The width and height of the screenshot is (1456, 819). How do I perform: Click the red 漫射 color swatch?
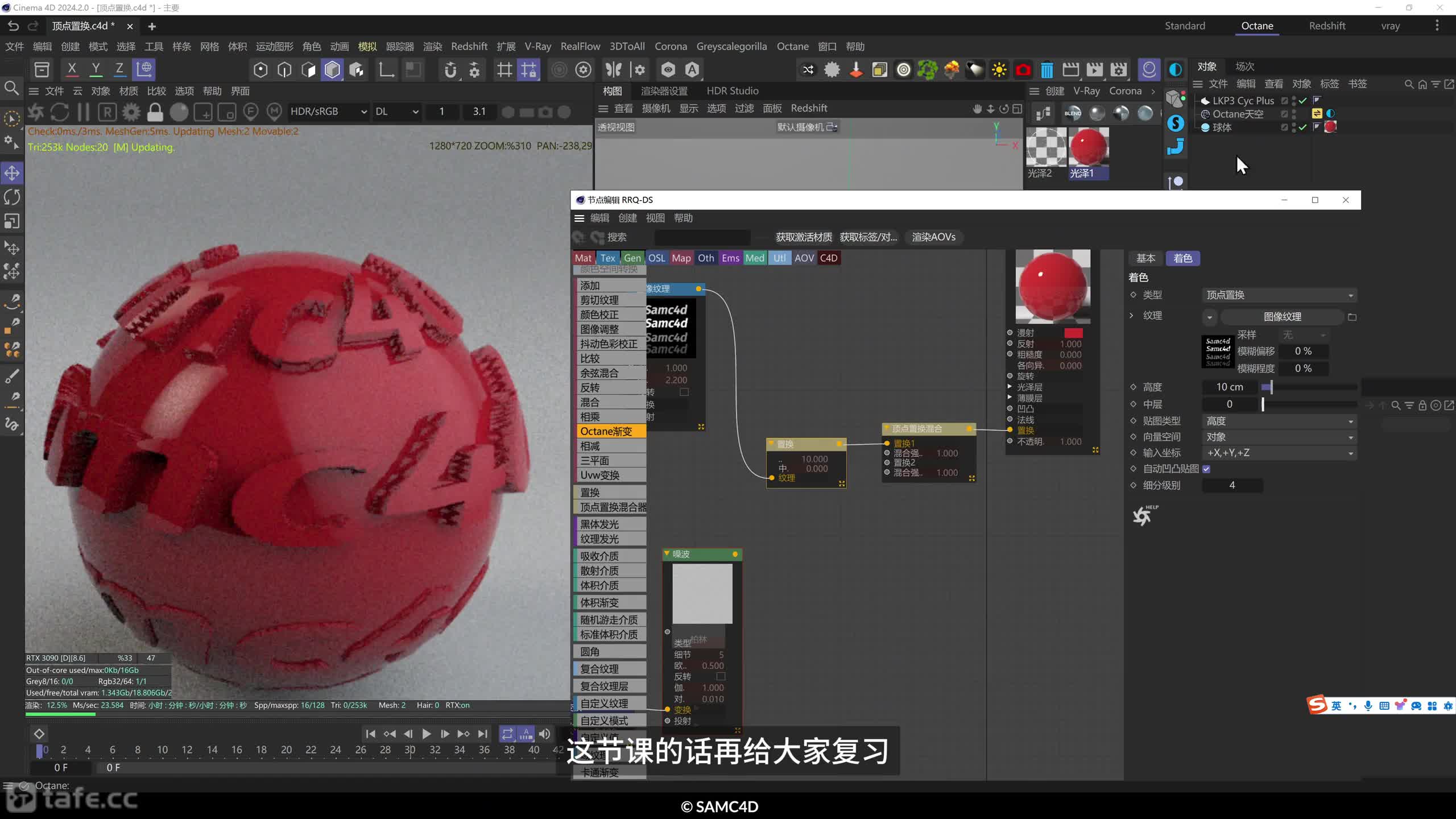(x=1073, y=333)
